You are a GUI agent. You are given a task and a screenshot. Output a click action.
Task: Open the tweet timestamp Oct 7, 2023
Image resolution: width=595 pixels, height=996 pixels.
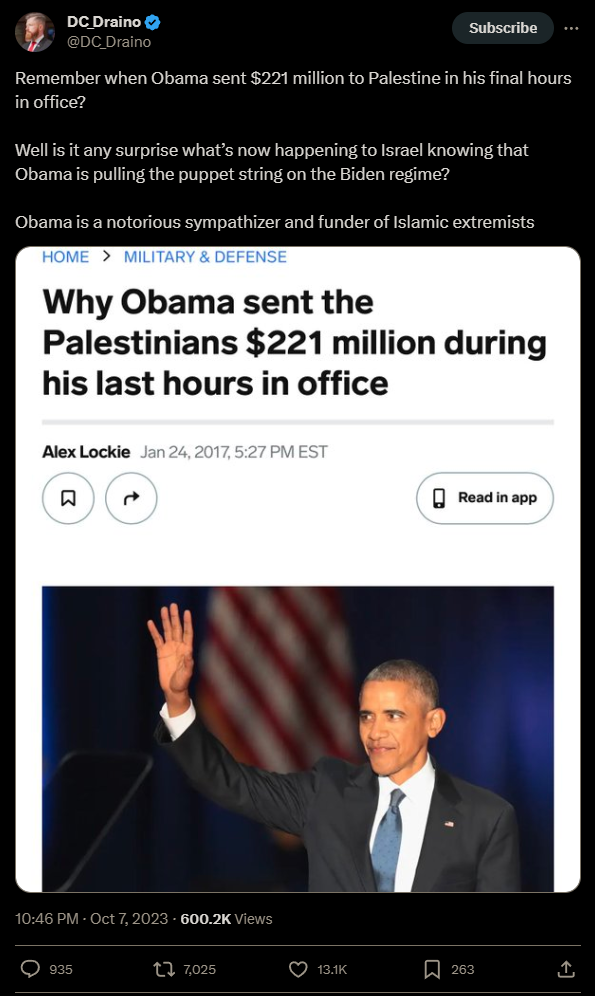coord(129,919)
